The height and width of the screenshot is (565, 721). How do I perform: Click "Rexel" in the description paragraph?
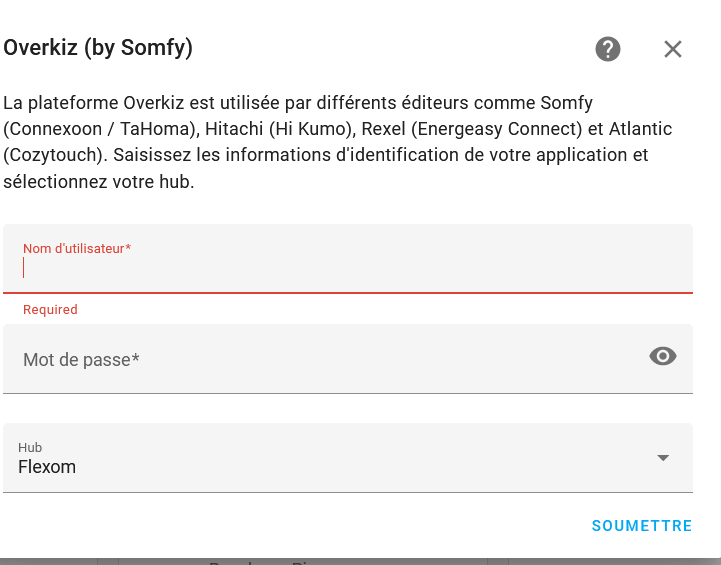coord(385,129)
